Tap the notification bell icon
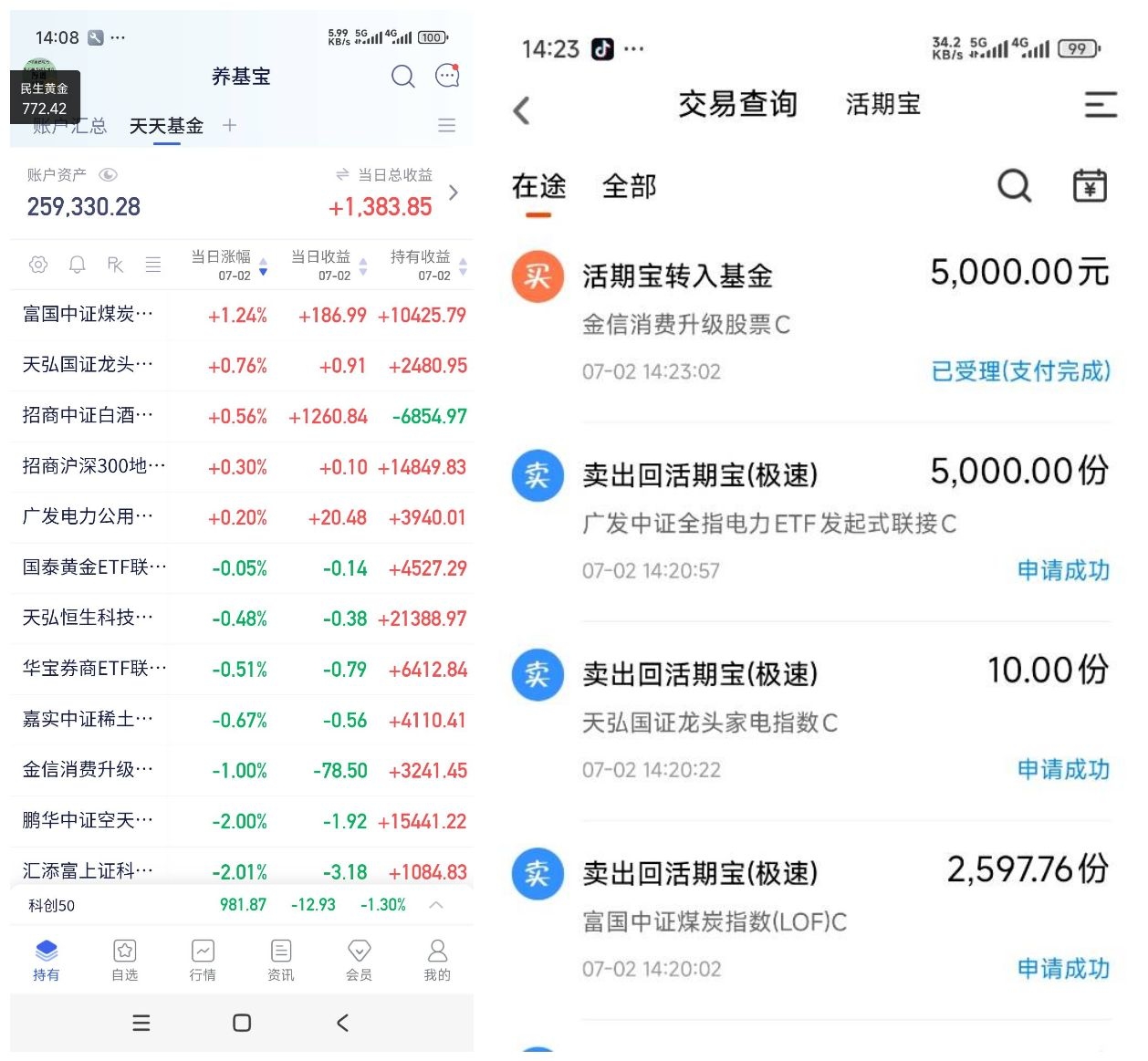This screenshot has width=1148, height=1061. [x=77, y=265]
